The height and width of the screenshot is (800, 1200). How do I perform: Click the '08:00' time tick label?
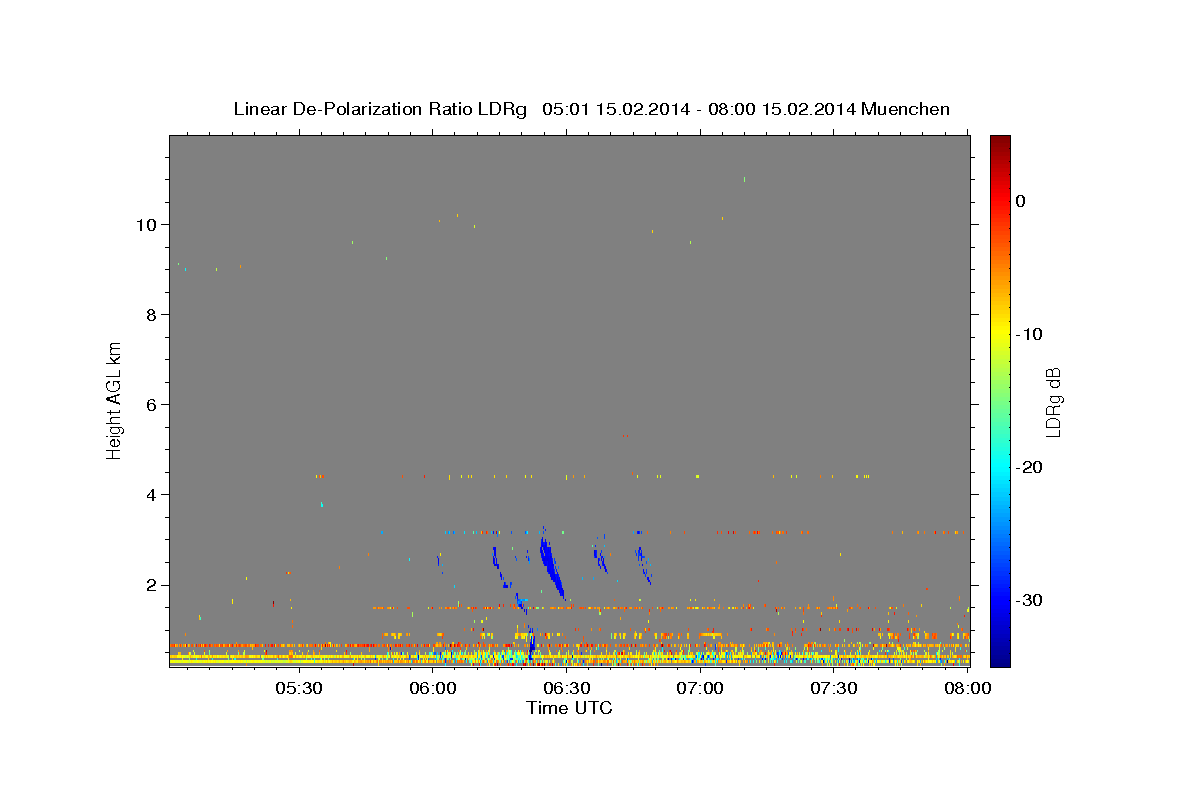[968, 689]
